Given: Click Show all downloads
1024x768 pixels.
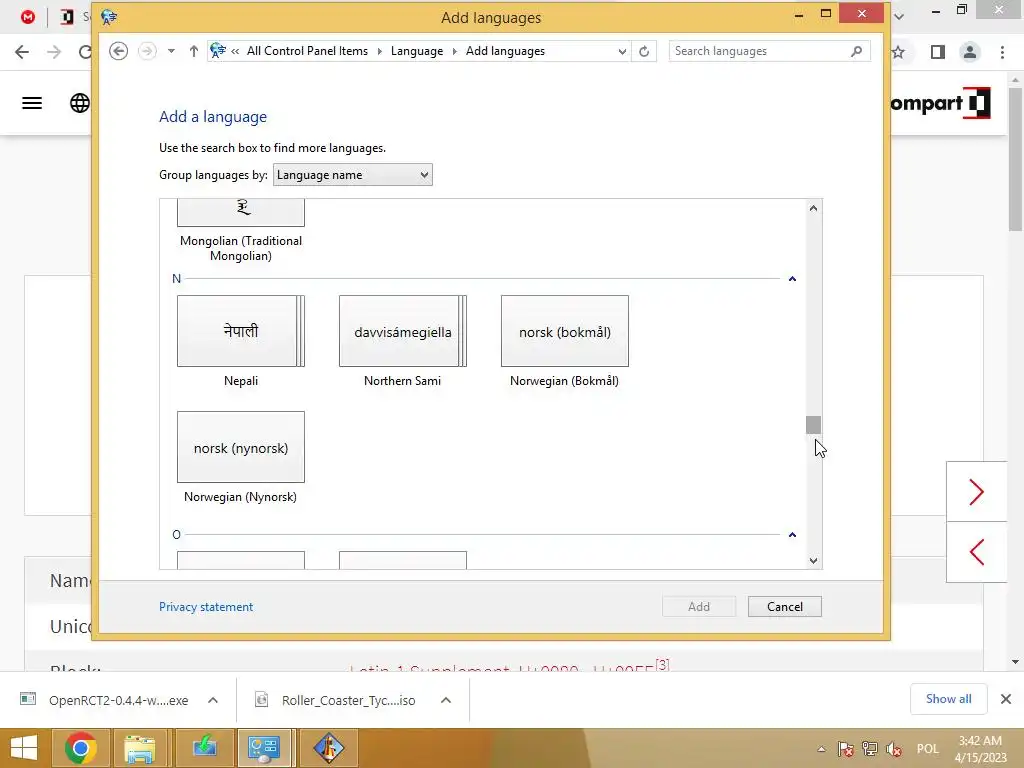Looking at the screenshot, I should click(x=948, y=699).
